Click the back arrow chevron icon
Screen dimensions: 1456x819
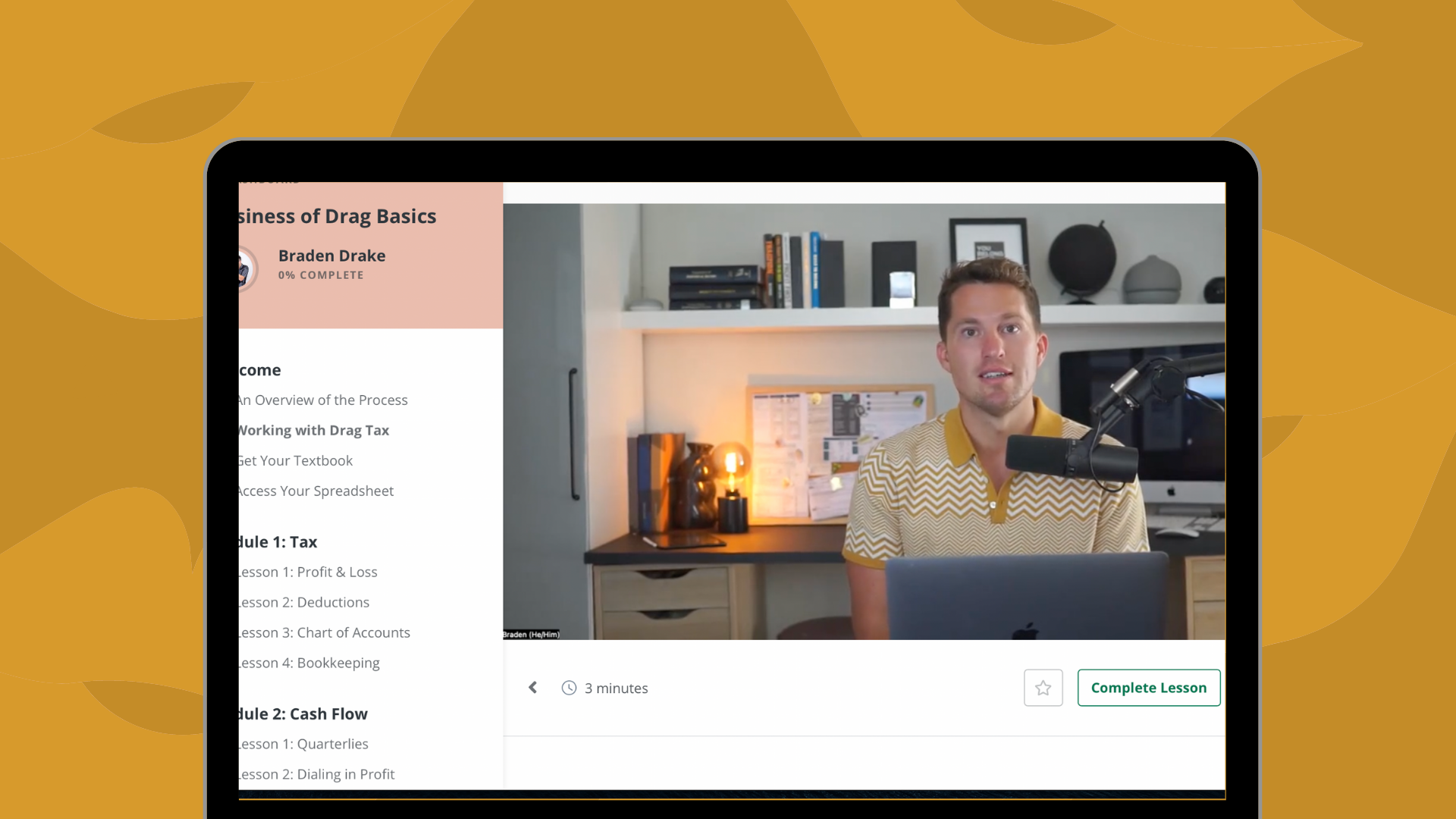click(x=532, y=687)
